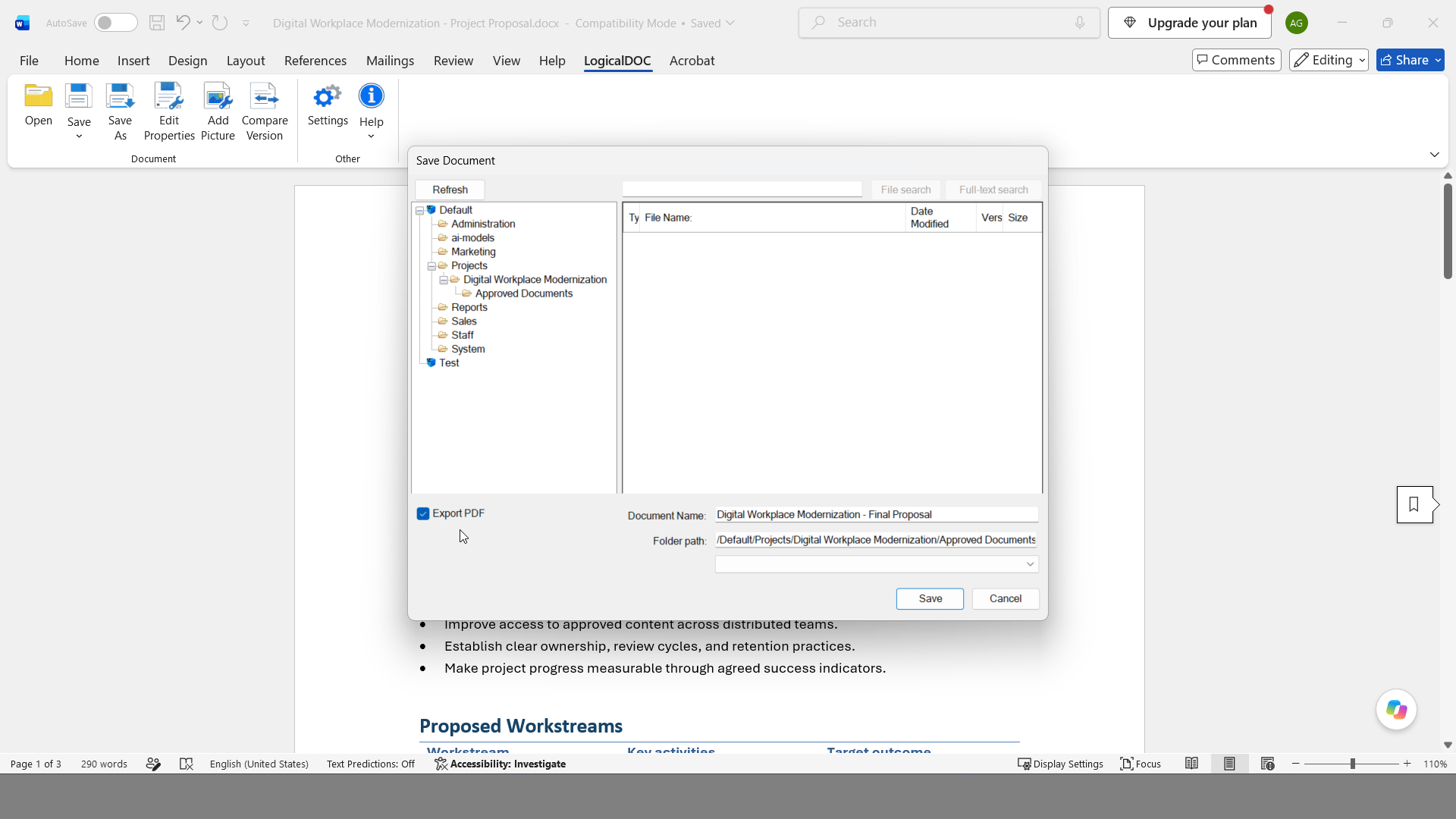Cancel the Save Document dialog
1456x819 pixels.
1006,598
